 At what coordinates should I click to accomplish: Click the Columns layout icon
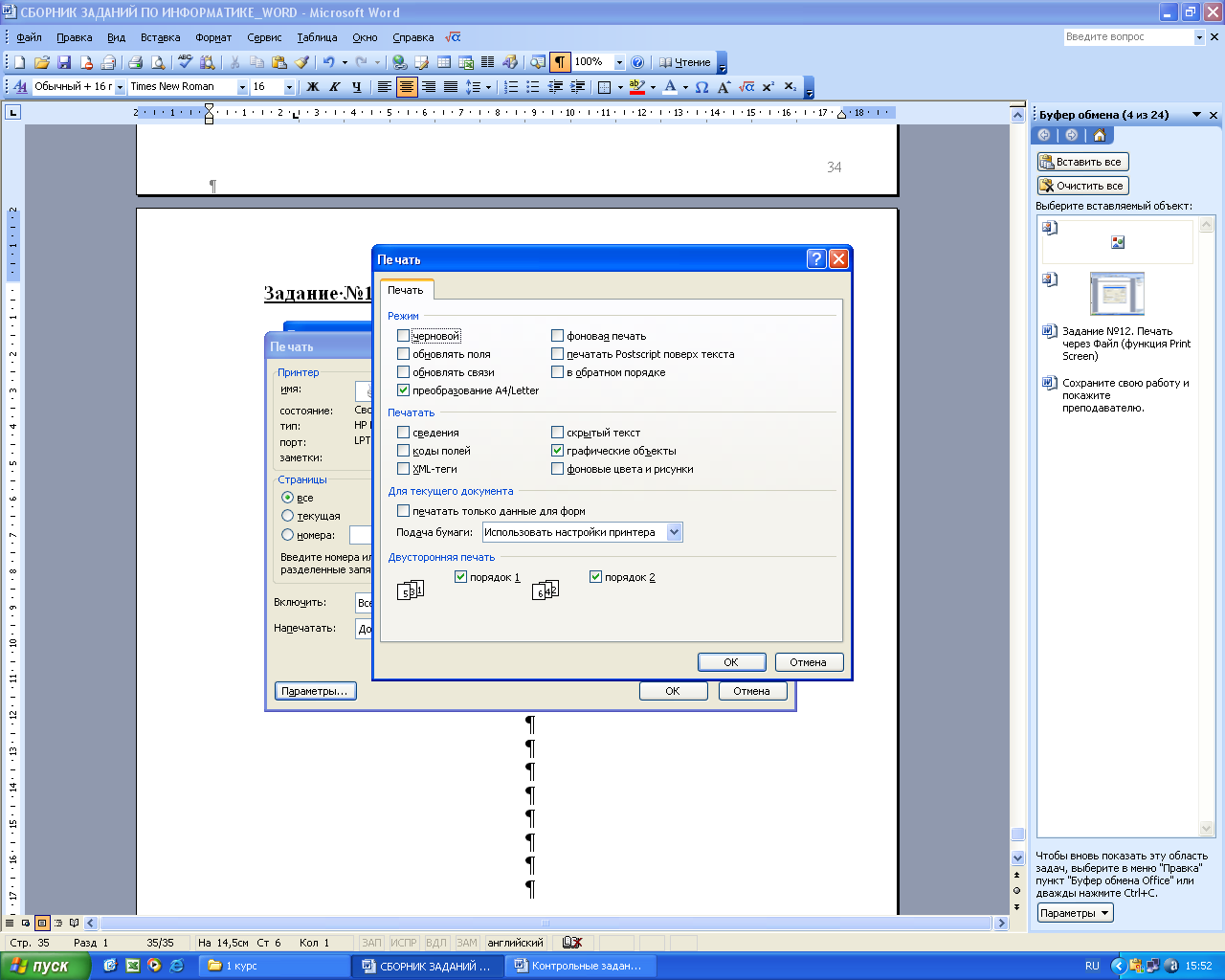click(x=488, y=62)
